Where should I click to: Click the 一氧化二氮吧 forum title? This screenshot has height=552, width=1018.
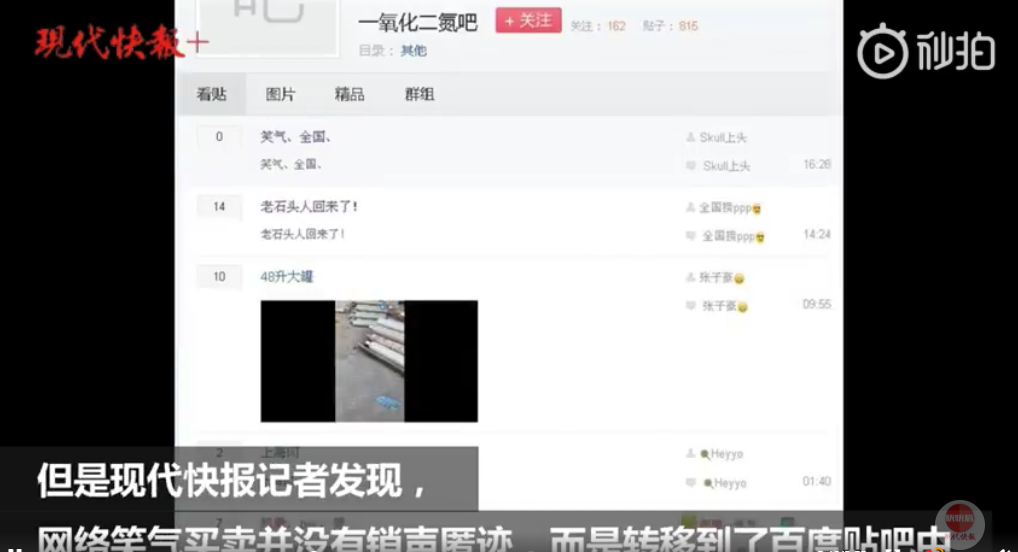pyautogui.click(x=417, y=23)
